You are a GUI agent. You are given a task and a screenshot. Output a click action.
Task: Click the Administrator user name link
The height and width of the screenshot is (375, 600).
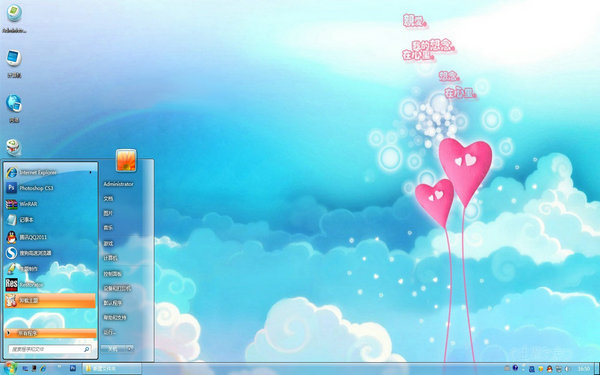118,184
